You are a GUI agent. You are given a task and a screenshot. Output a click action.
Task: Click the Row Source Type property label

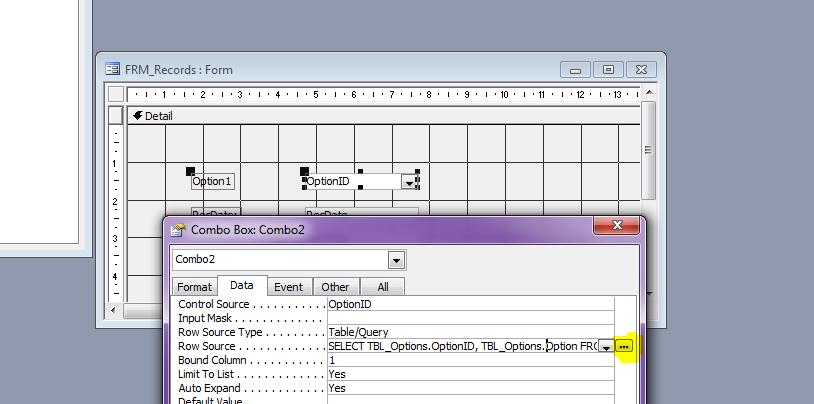[x=220, y=332]
